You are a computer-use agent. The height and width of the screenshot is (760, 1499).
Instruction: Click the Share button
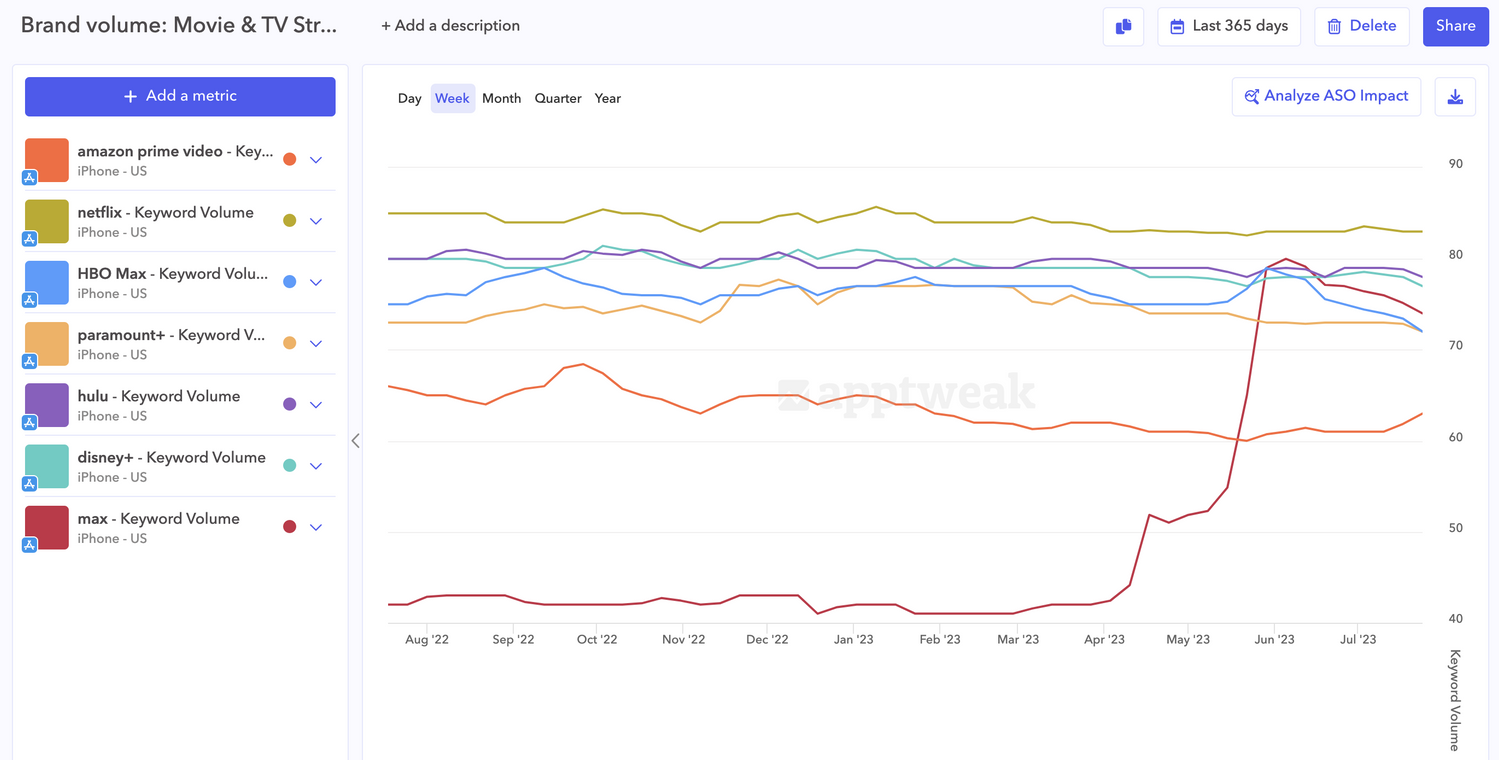click(x=1456, y=27)
